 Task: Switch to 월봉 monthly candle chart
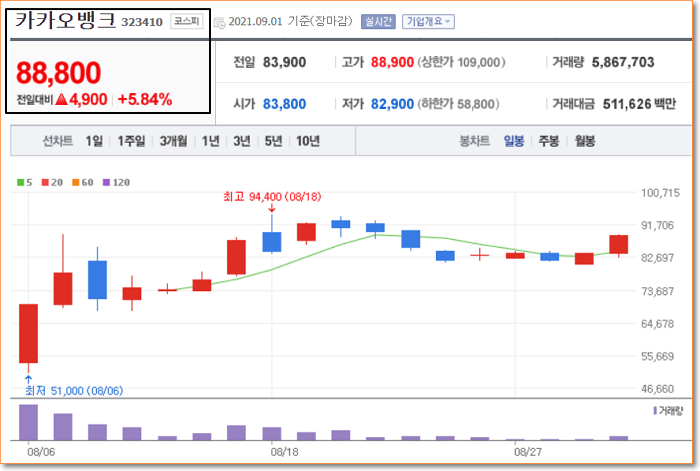(x=585, y=141)
